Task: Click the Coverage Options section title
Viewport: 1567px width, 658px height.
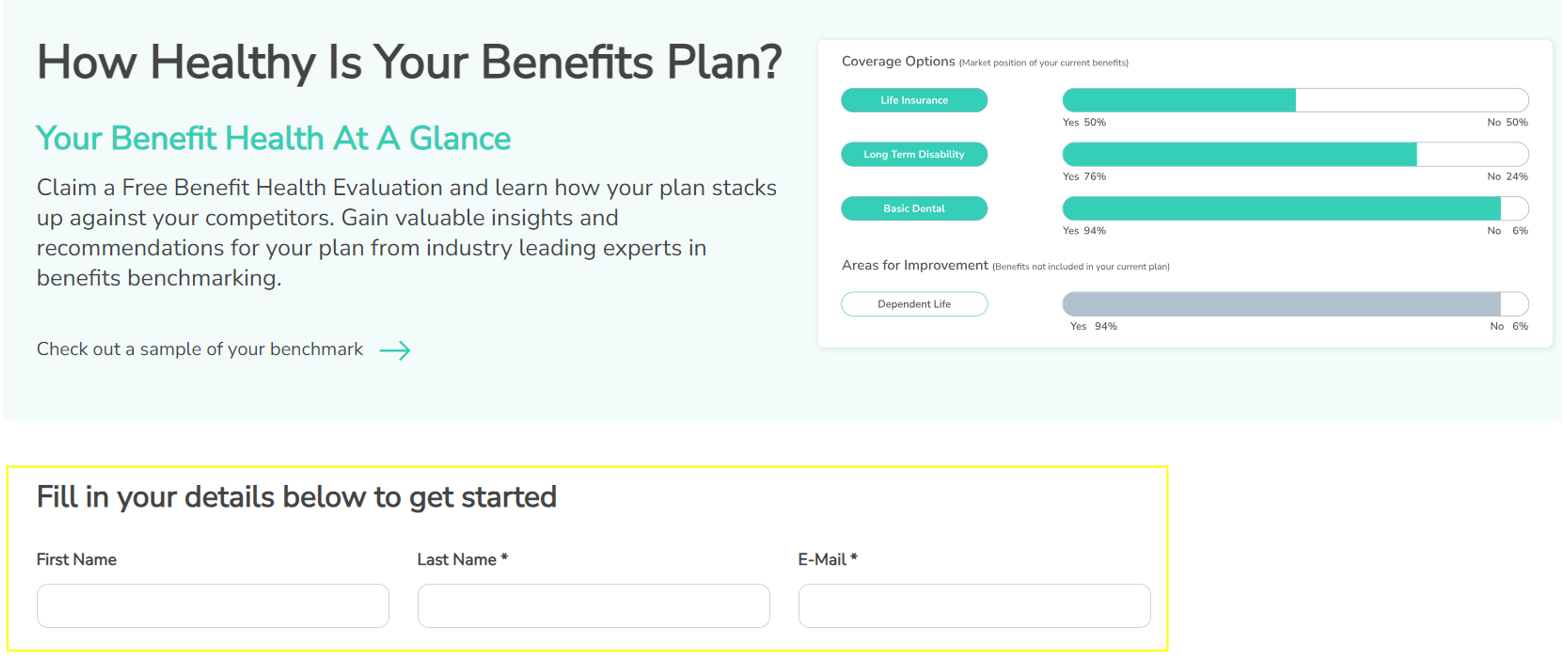Action: [898, 62]
